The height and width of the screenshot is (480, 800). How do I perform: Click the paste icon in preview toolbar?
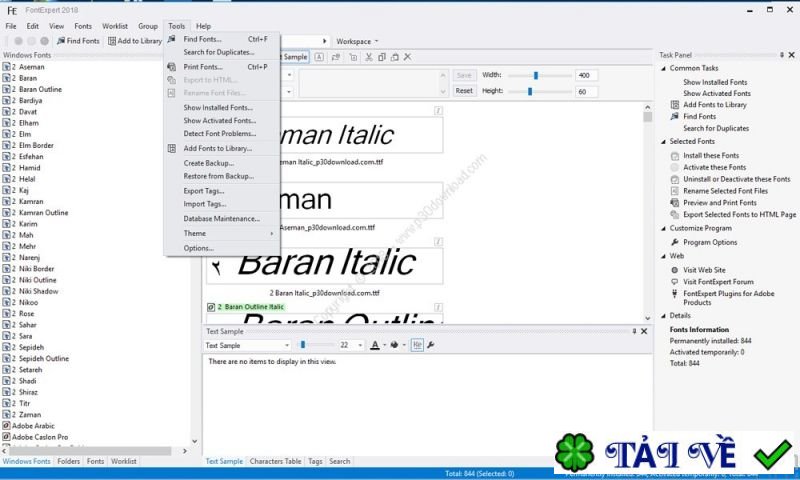point(394,57)
